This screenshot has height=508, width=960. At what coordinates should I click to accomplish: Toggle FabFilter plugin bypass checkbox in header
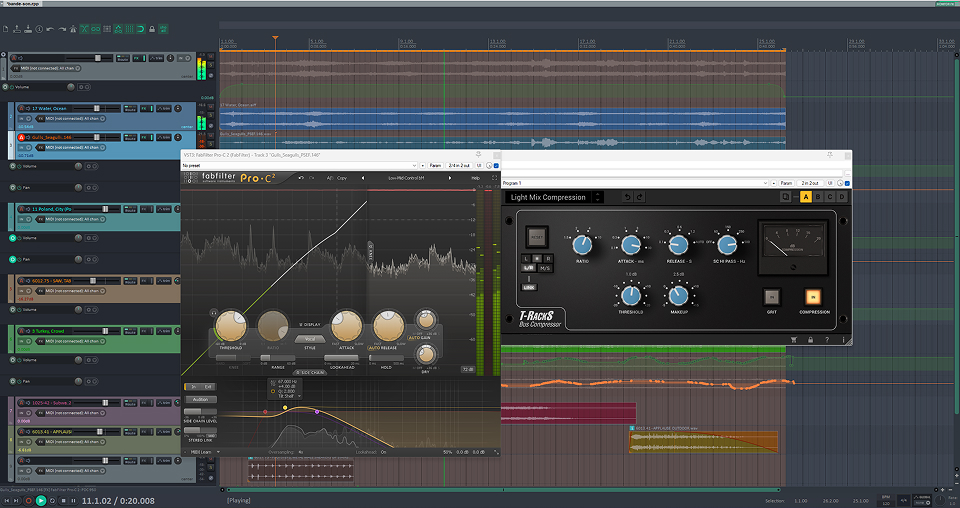496,166
